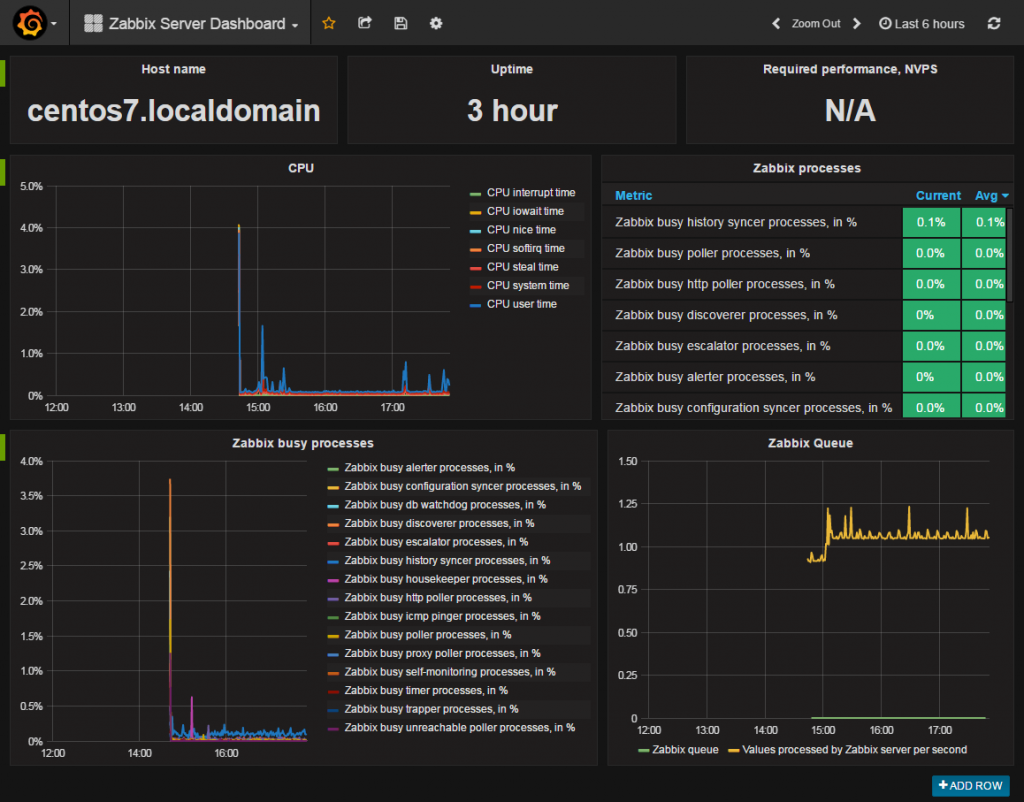Save the dashboard via disk icon
The height and width of the screenshot is (802, 1024).
pyautogui.click(x=400, y=22)
